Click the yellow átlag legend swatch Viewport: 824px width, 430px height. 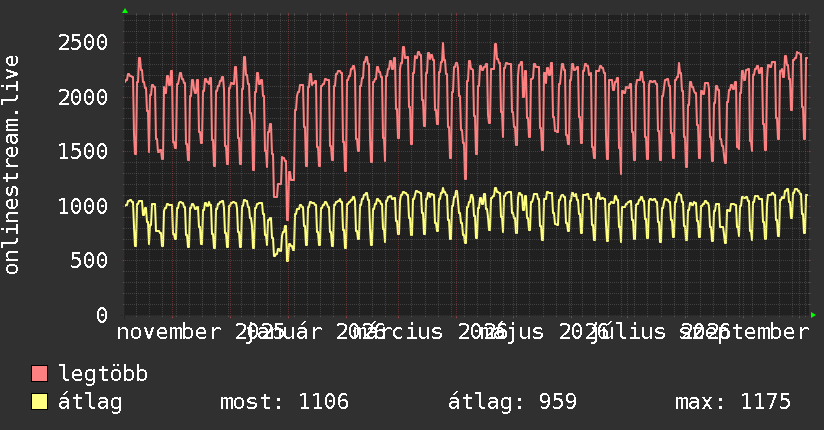pyautogui.click(x=39, y=402)
